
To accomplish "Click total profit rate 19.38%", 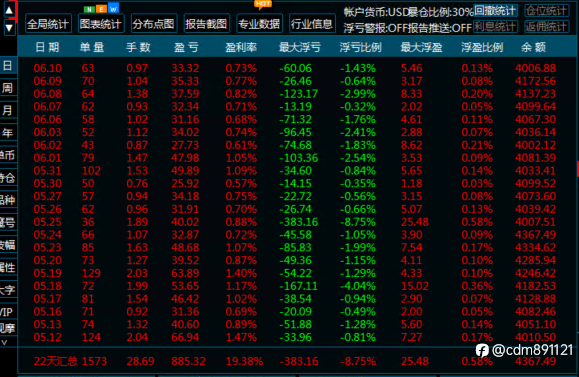I will pyautogui.click(x=244, y=361).
